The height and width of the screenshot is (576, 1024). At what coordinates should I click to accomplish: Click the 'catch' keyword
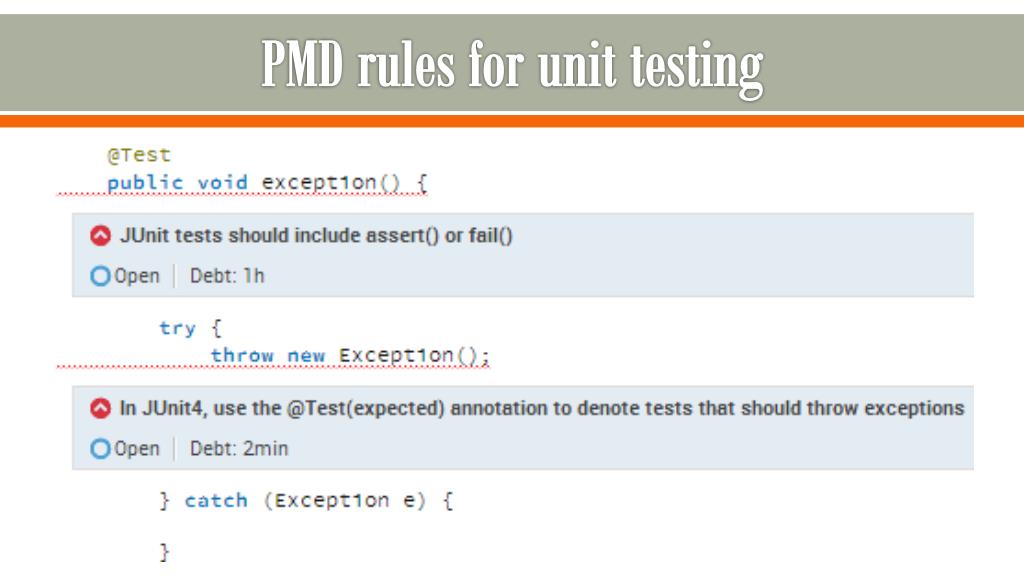216,501
